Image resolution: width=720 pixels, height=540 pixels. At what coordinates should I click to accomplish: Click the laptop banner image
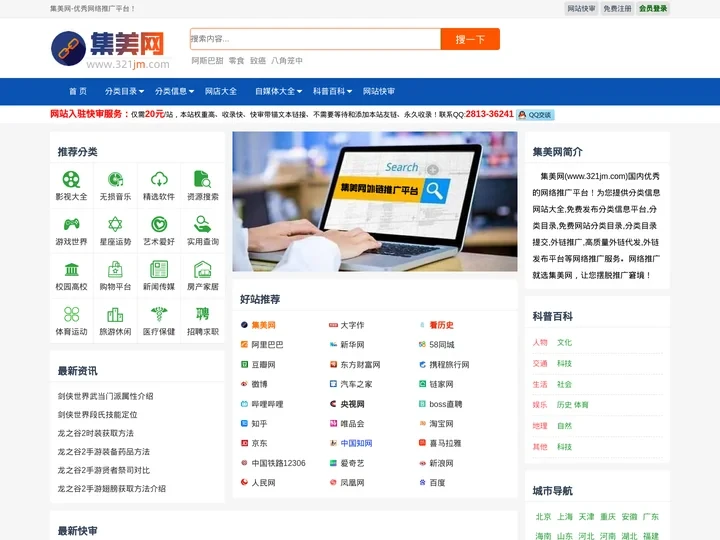coord(375,202)
